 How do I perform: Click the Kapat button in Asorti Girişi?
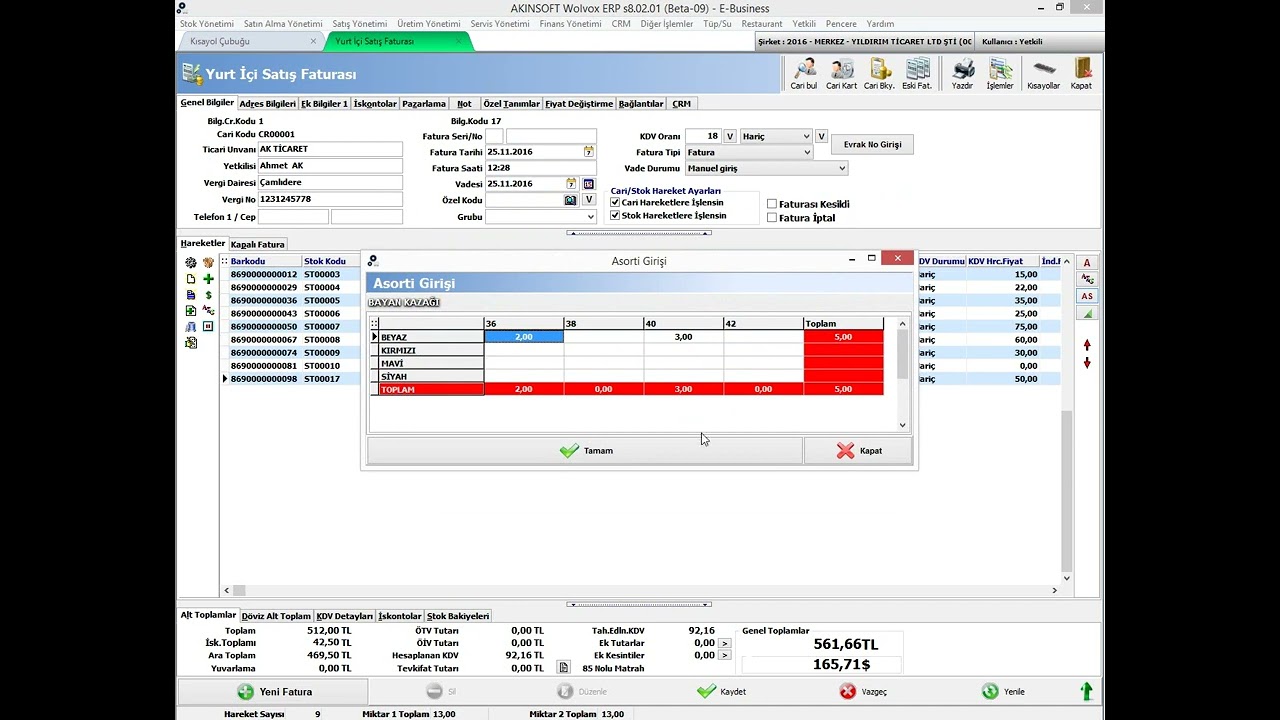coord(858,451)
